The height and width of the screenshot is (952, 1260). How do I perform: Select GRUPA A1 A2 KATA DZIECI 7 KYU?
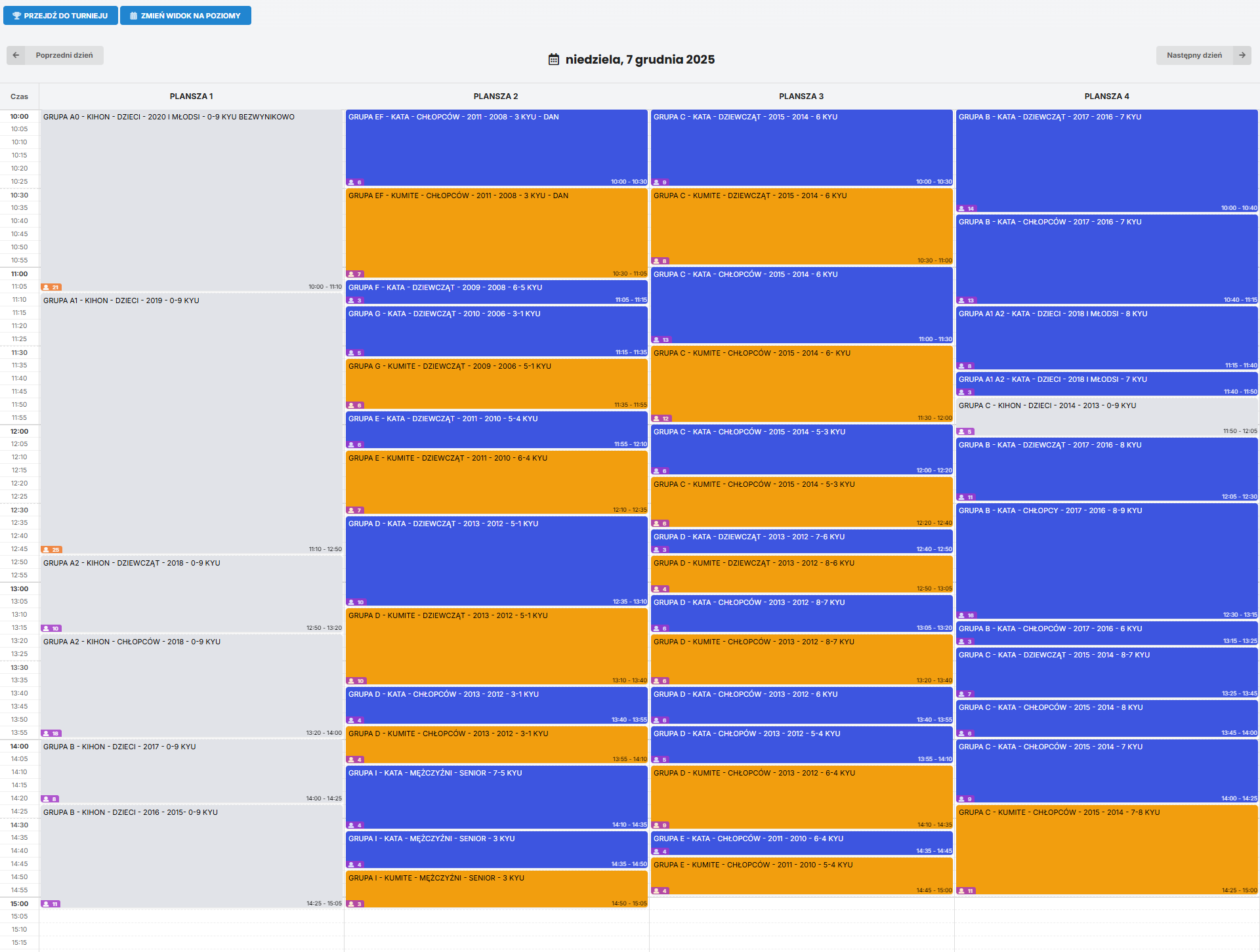tap(1107, 384)
